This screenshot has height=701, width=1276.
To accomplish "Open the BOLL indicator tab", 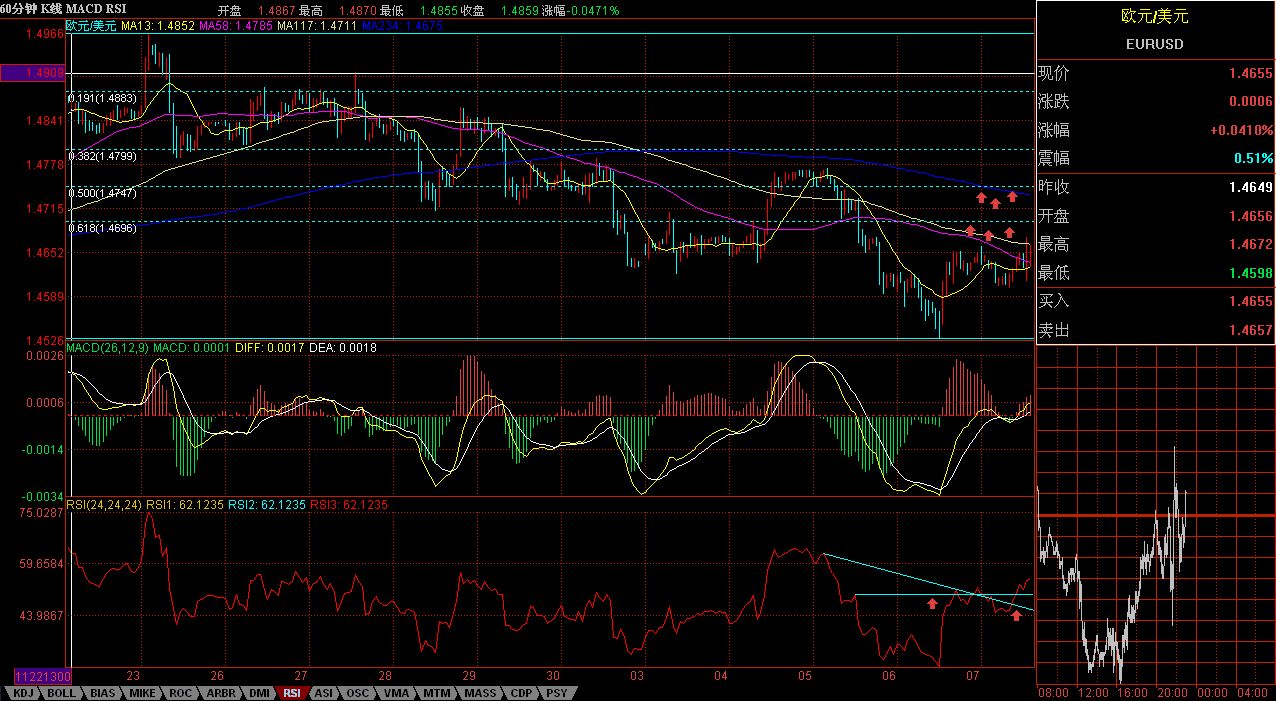I will 62,692.
